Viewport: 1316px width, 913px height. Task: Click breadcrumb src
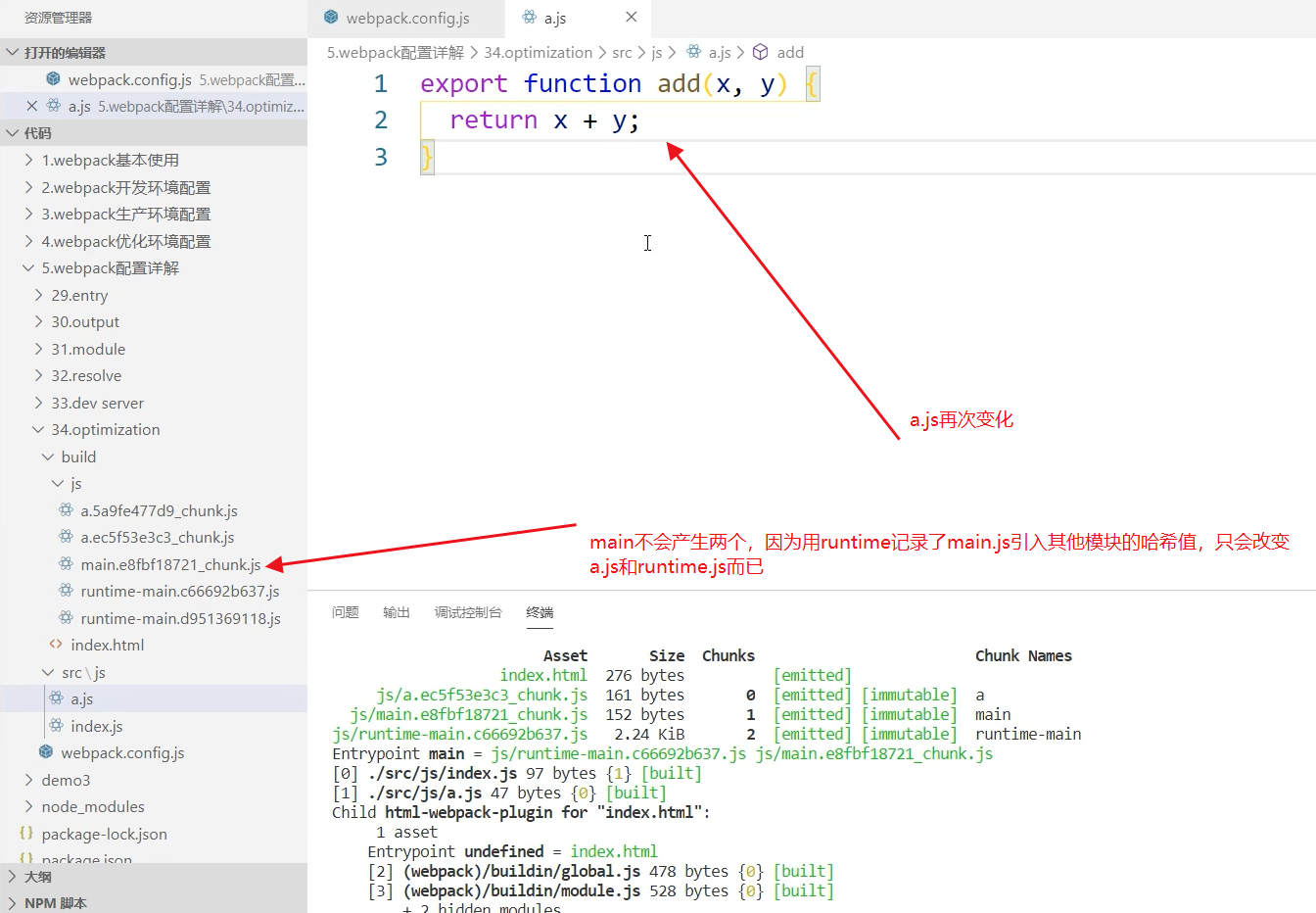[622, 53]
